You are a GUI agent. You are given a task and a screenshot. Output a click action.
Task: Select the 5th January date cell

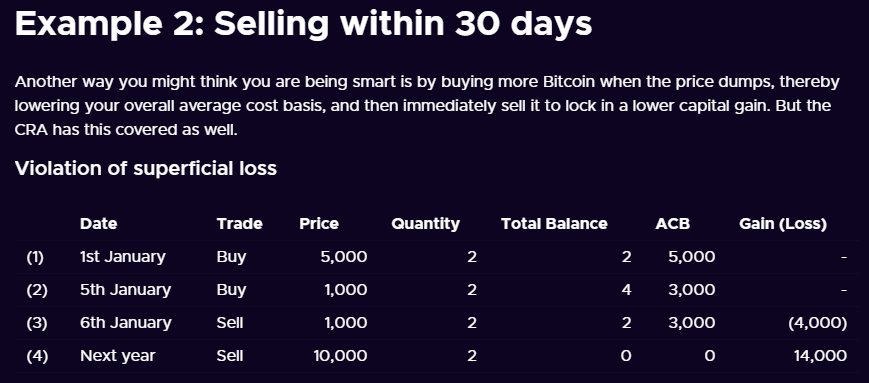pos(125,290)
